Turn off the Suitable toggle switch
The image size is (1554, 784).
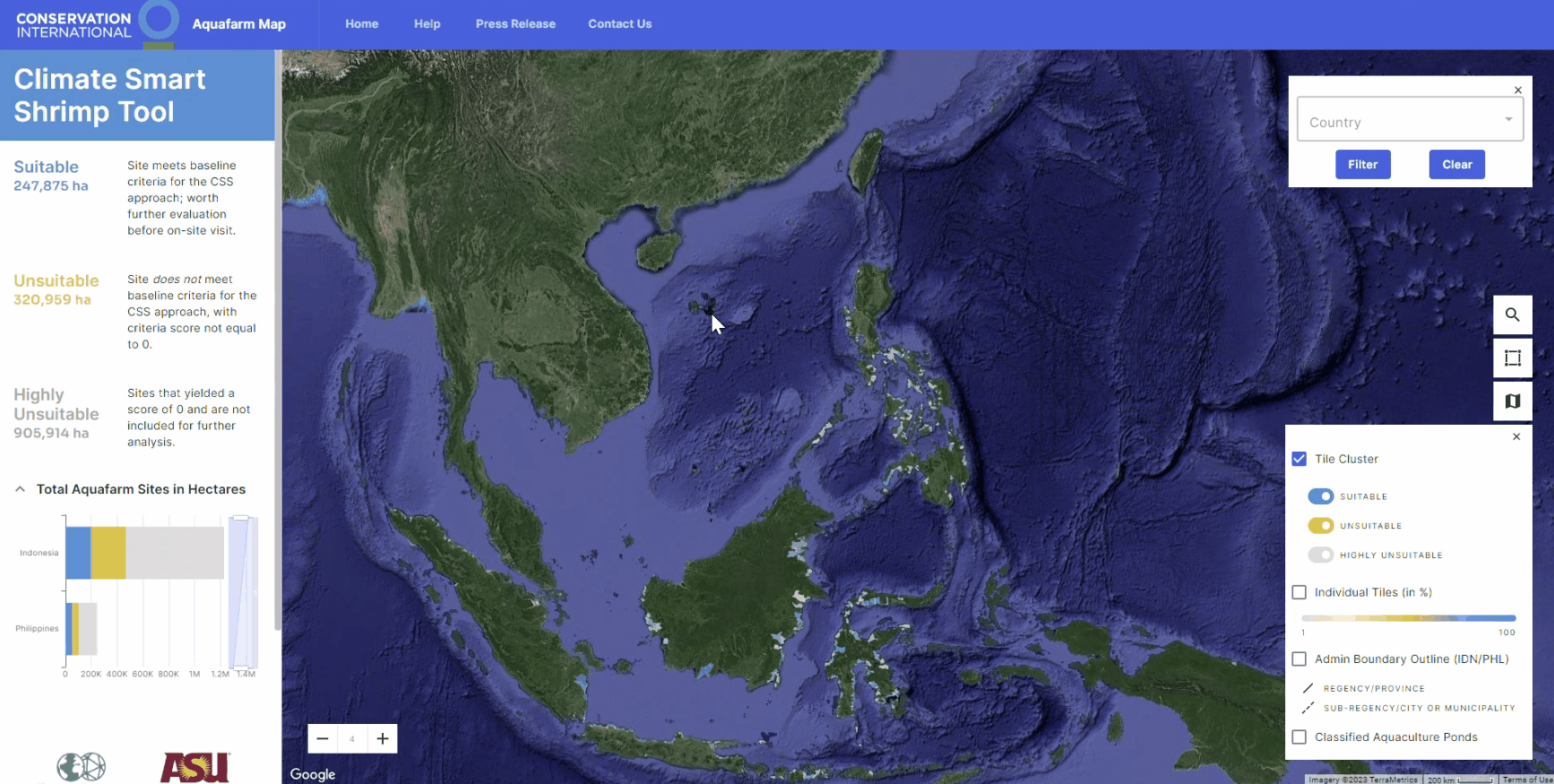coord(1320,496)
